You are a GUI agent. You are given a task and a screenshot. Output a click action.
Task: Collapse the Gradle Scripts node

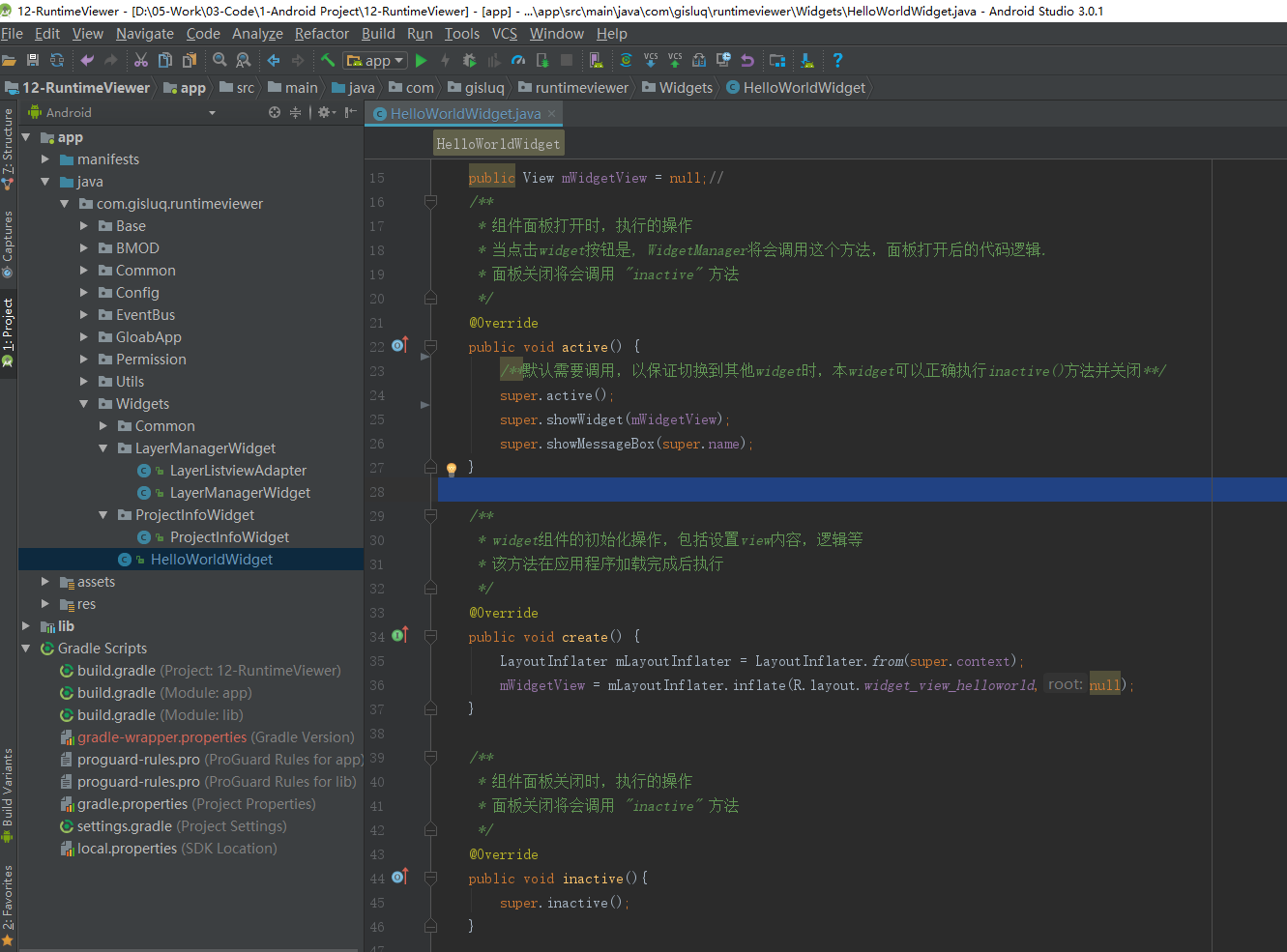pos(26,648)
